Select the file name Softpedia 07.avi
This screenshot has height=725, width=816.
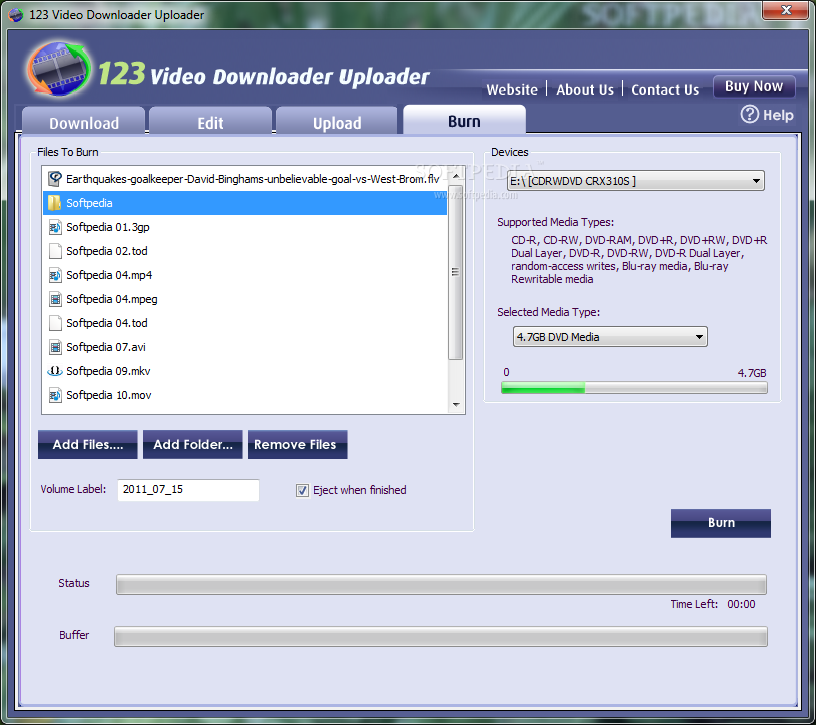coord(106,347)
